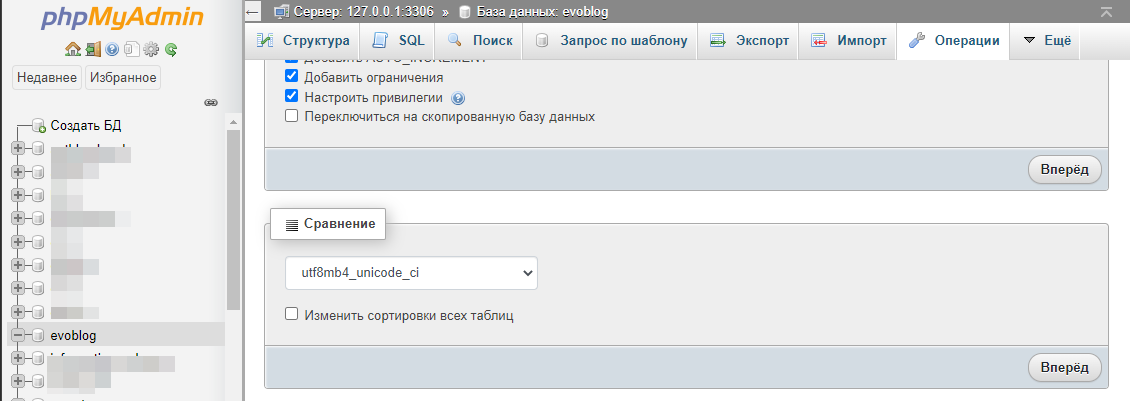Open the Ещё dropdown menu
Screen dimensions: 1130x401
(x=1047, y=40)
